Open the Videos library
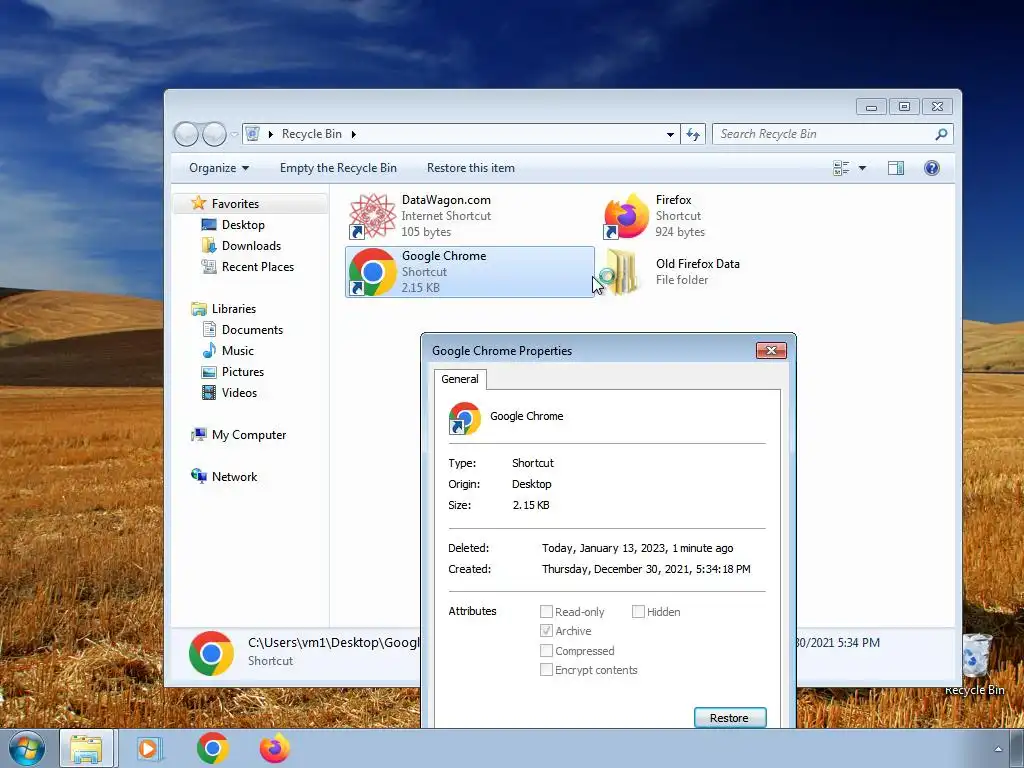 pos(239,392)
